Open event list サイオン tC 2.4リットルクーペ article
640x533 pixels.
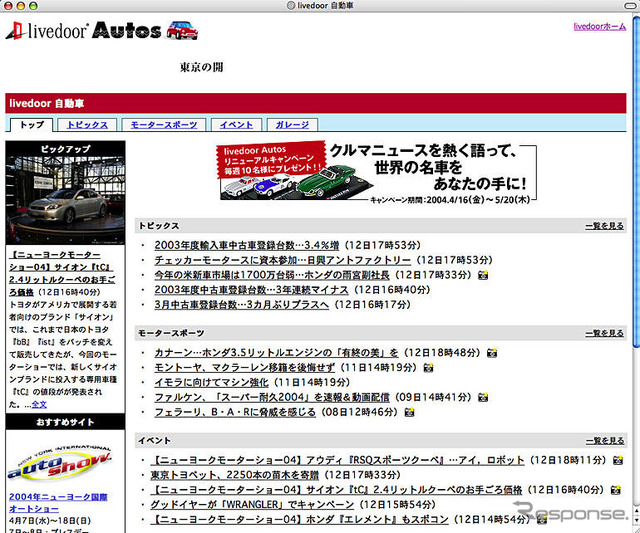pyautogui.click(x=336, y=490)
